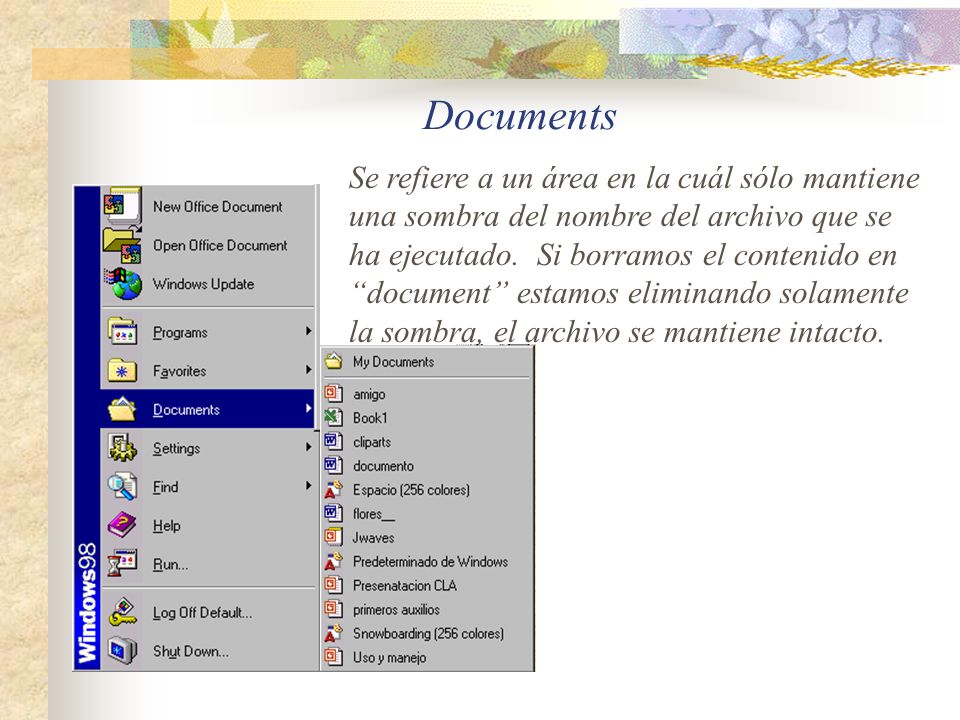Image resolution: width=960 pixels, height=720 pixels.
Task: Click the Open Office Document folder icon
Action: 122,245
